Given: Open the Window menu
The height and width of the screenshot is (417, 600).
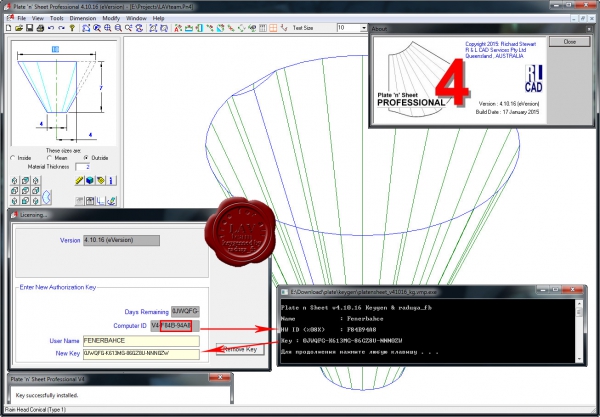Looking at the screenshot, I should (x=136, y=18).
